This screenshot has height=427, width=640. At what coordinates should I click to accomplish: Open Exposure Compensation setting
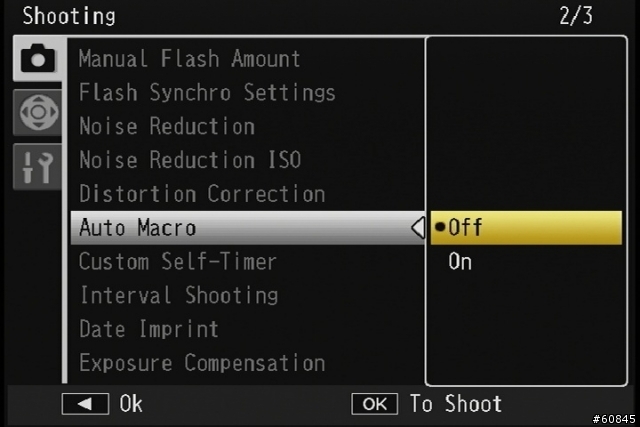click(202, 363)
